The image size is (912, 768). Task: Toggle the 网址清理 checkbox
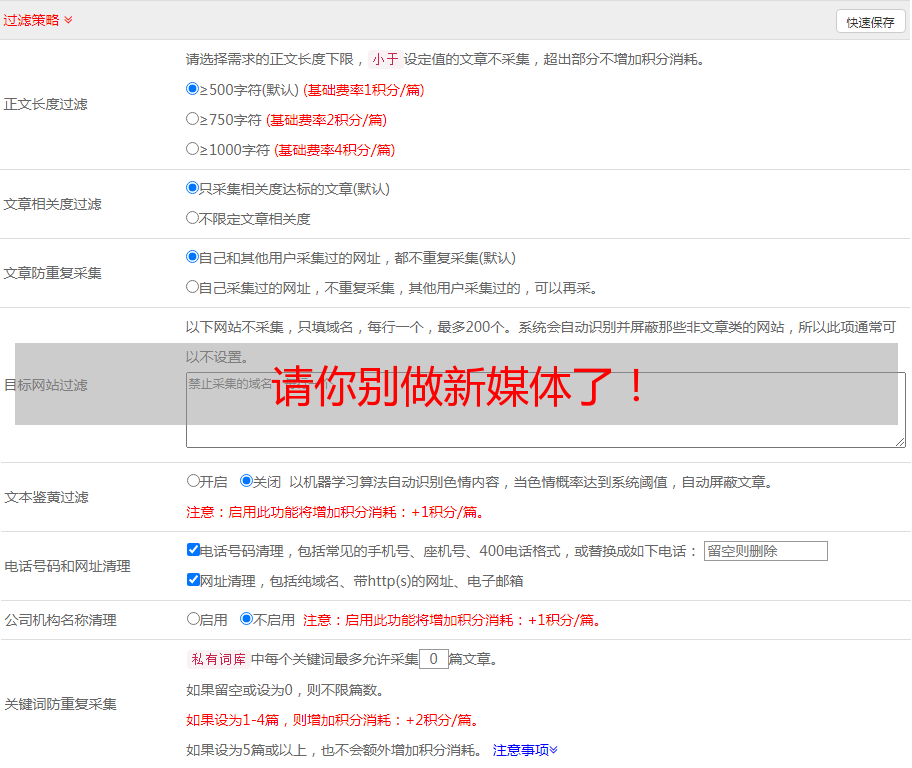coord(194,580)
